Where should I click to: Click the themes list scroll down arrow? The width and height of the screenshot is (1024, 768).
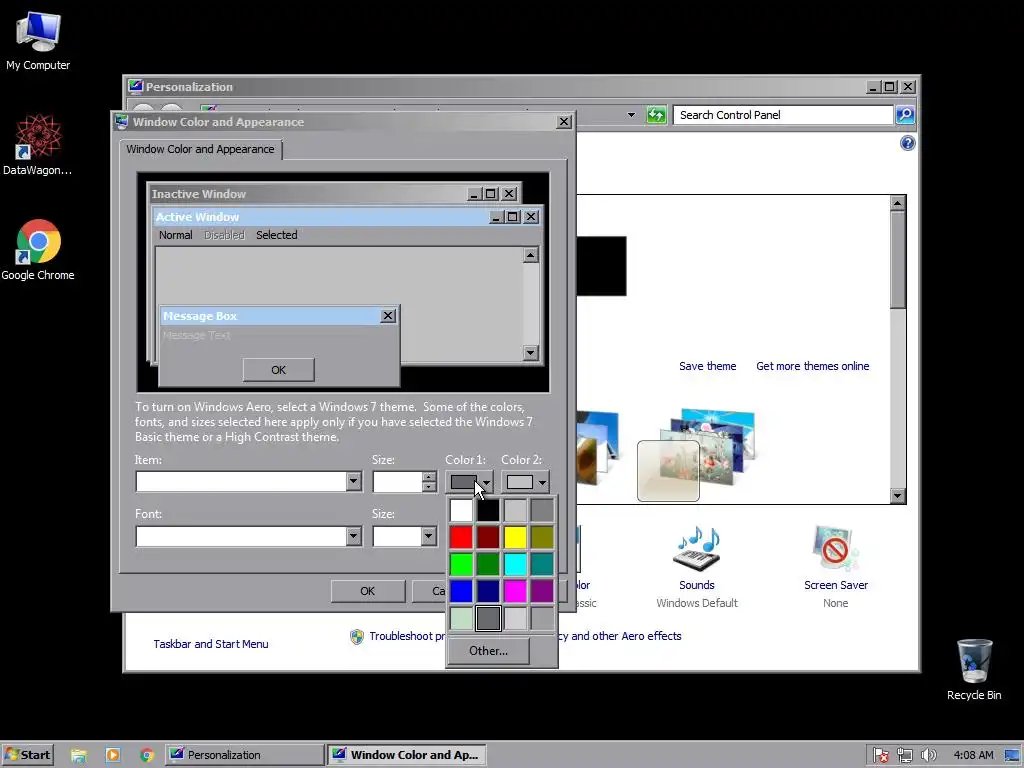897,496
